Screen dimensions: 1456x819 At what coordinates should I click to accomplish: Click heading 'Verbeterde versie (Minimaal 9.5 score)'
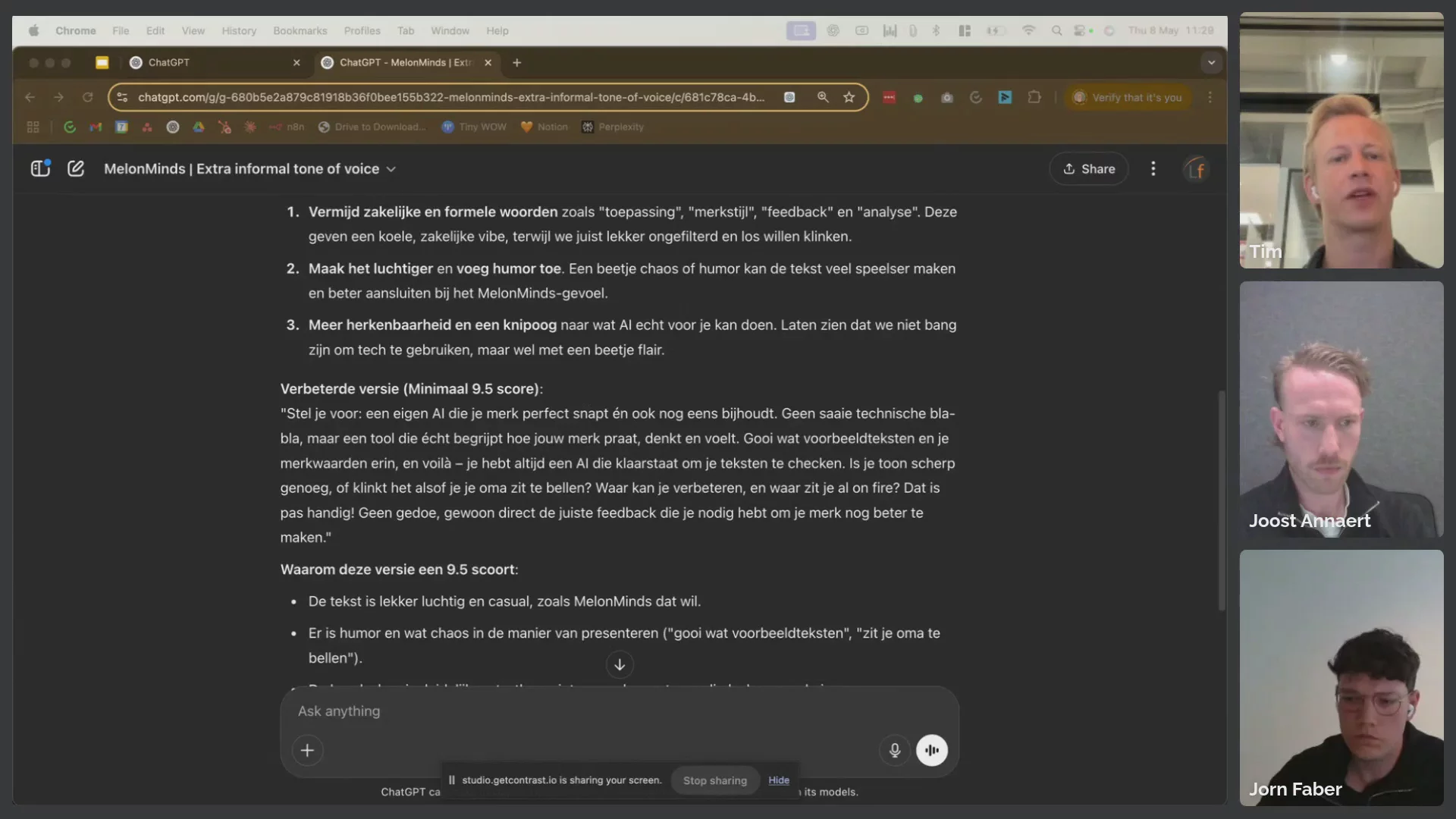[411, 389]
